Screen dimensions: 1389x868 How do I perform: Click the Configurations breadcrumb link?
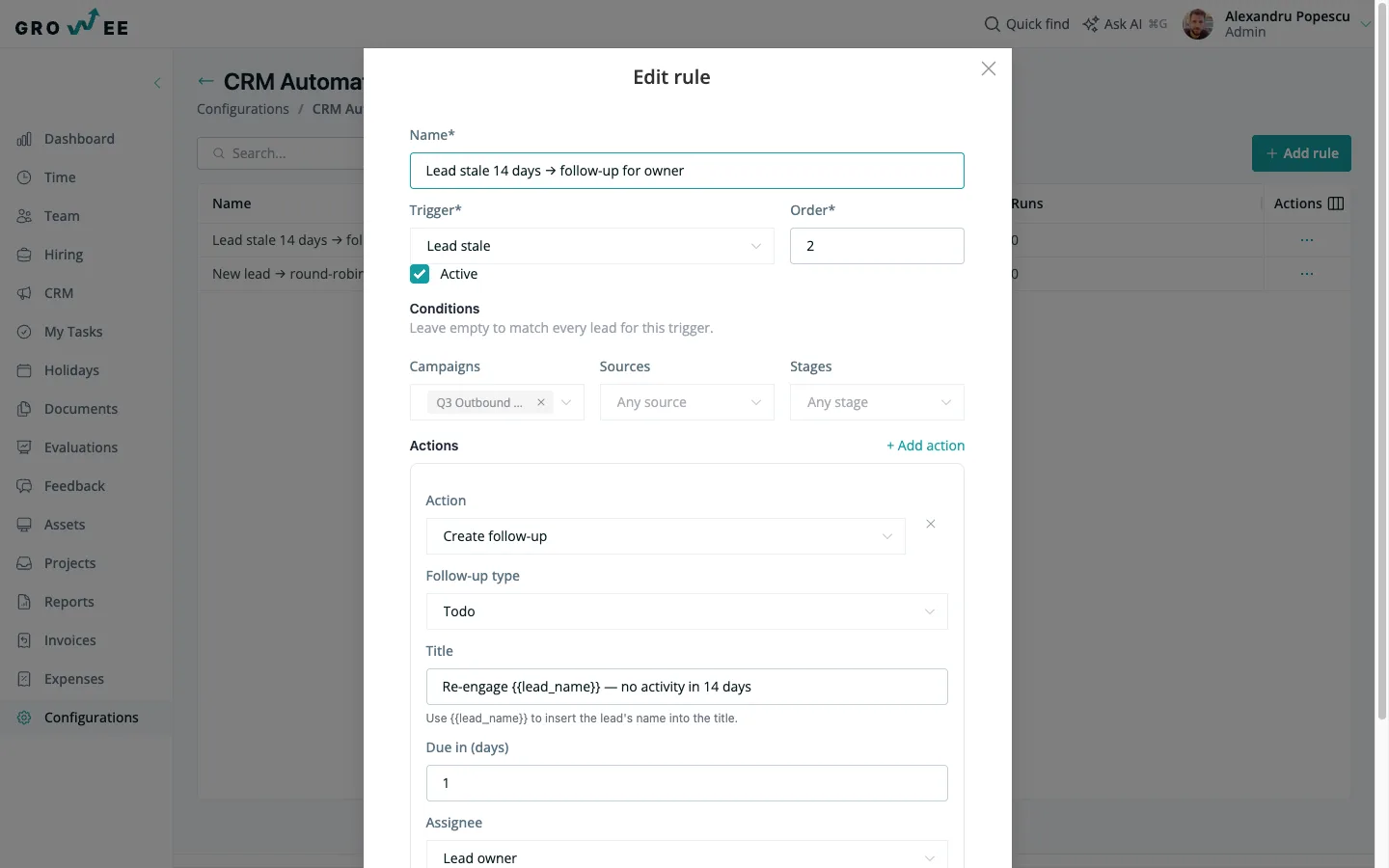tap(243, 109)
